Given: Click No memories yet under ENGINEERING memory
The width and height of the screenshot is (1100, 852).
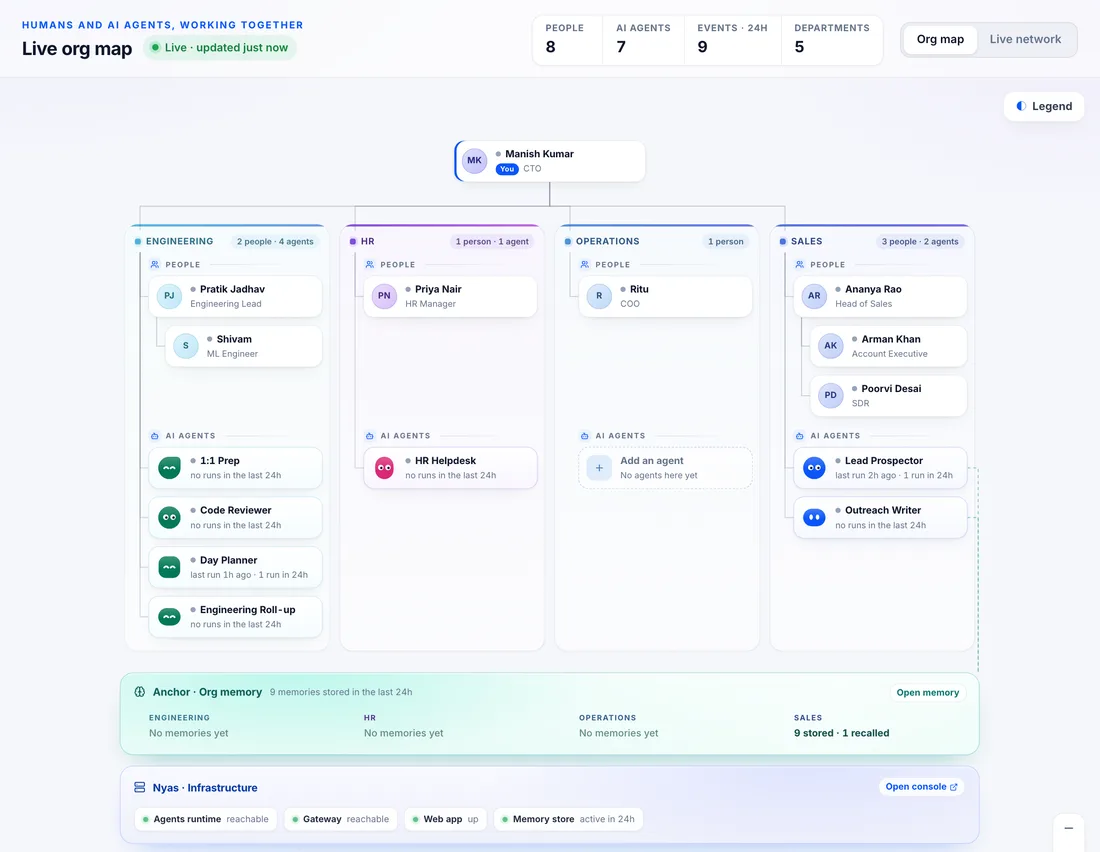Looking at the screenshot, I should click(x=189, y=733).
